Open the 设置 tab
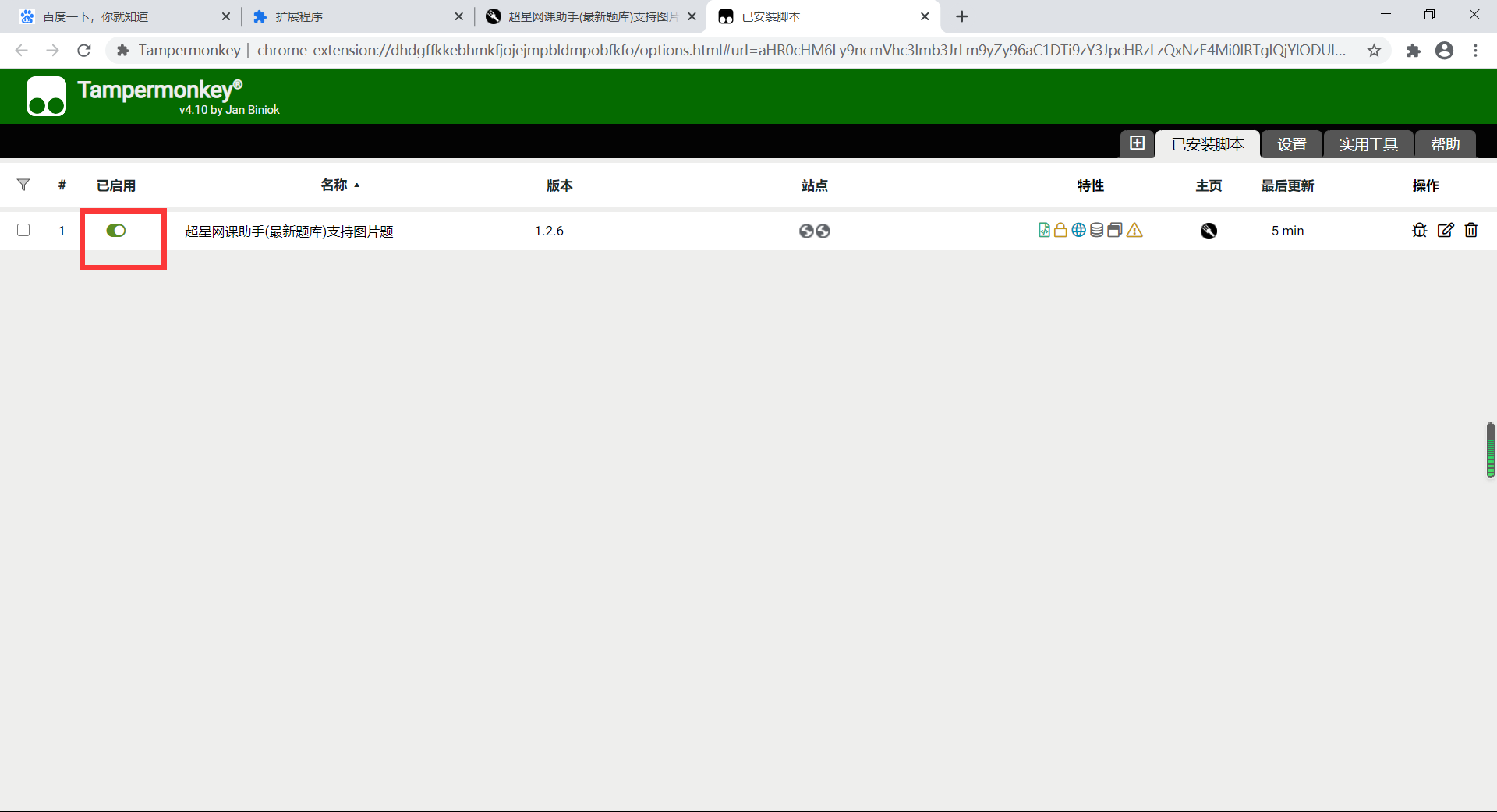Viewport: 1497px width, 812px height. click(x=1292, y=144)
